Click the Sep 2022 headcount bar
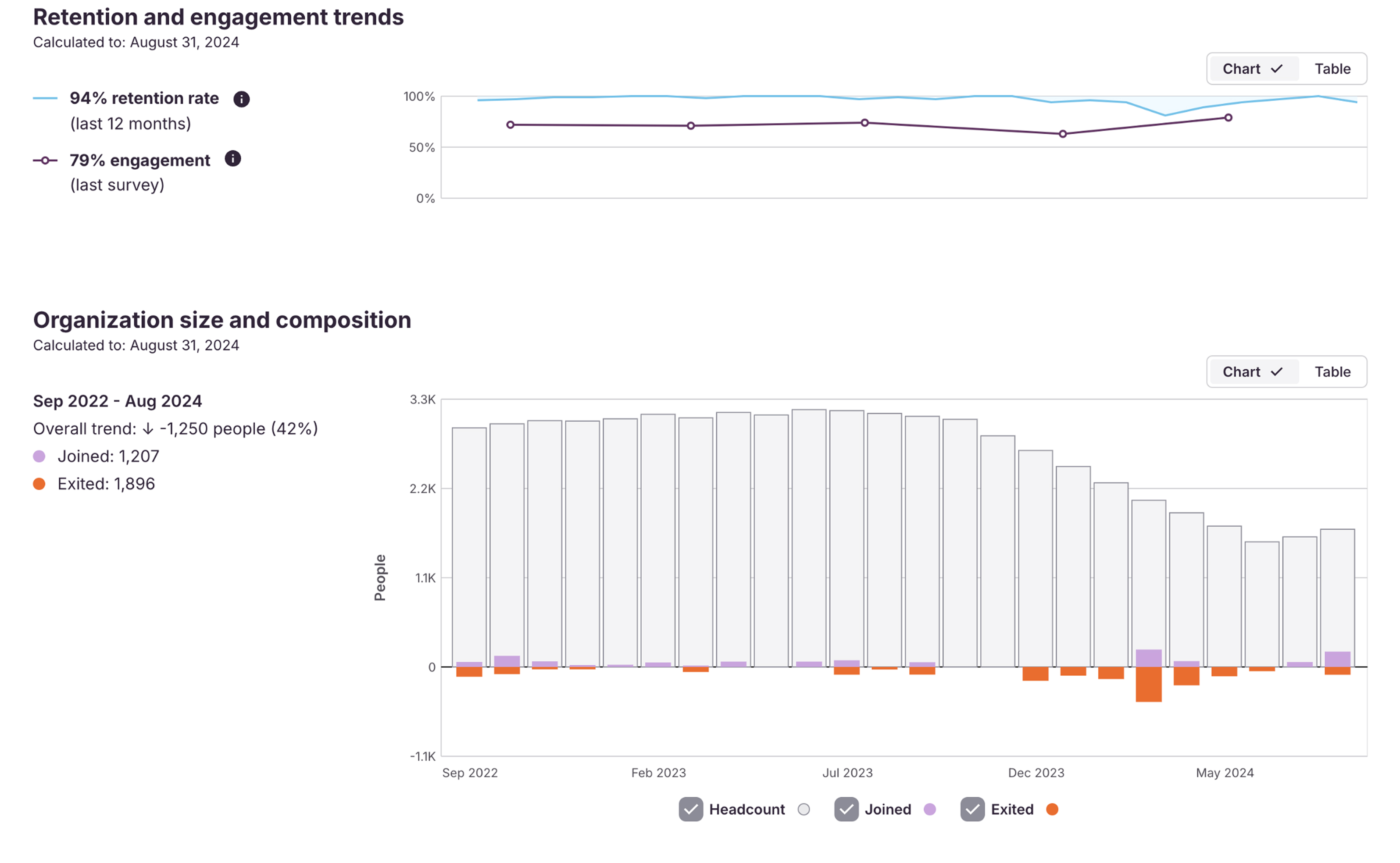Image resolution: width=1400 pixels, height=863 pixels. click(x=469, y=542)
